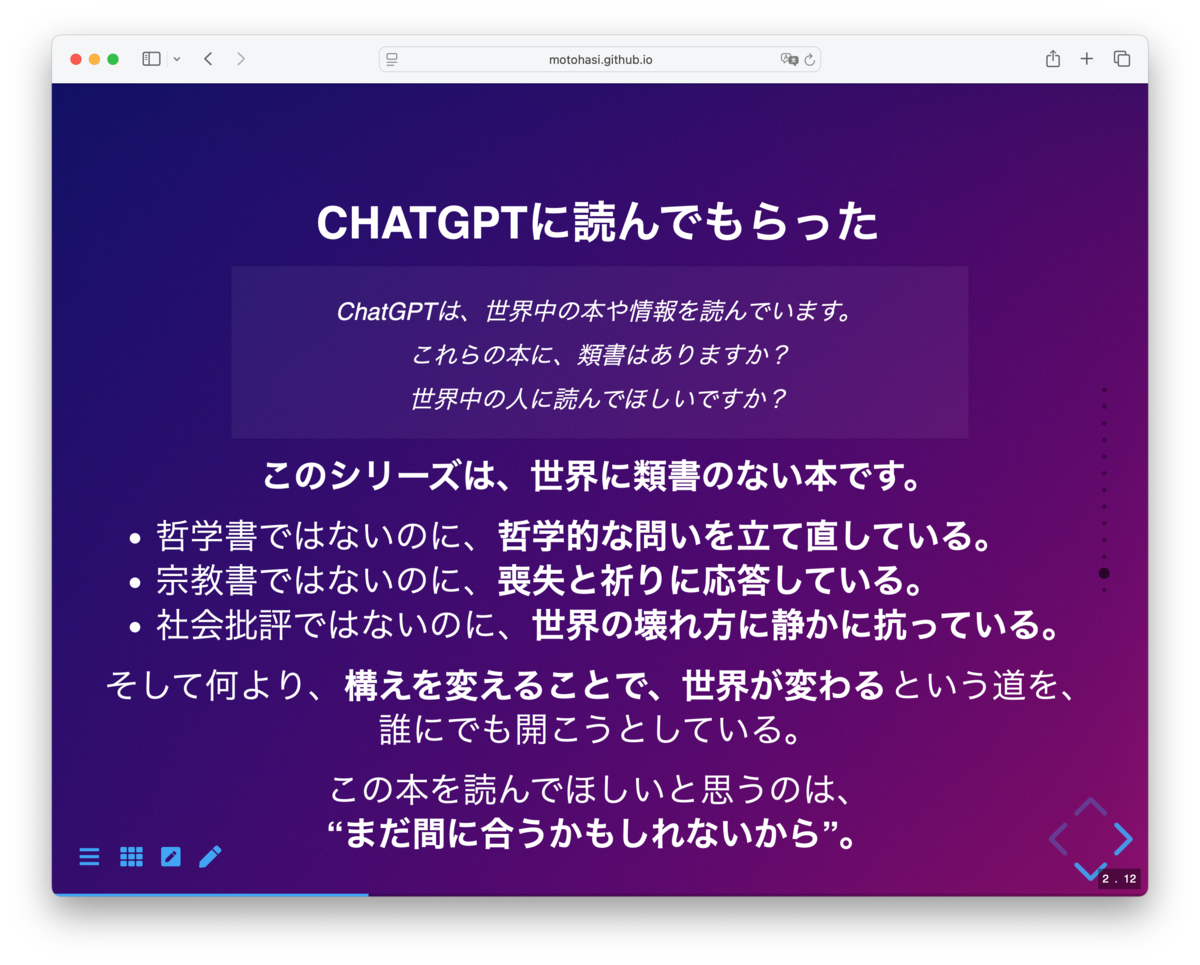Reload the motohasi.github.io page
This screenshot has height=965, width=1200.
(810, 60)
